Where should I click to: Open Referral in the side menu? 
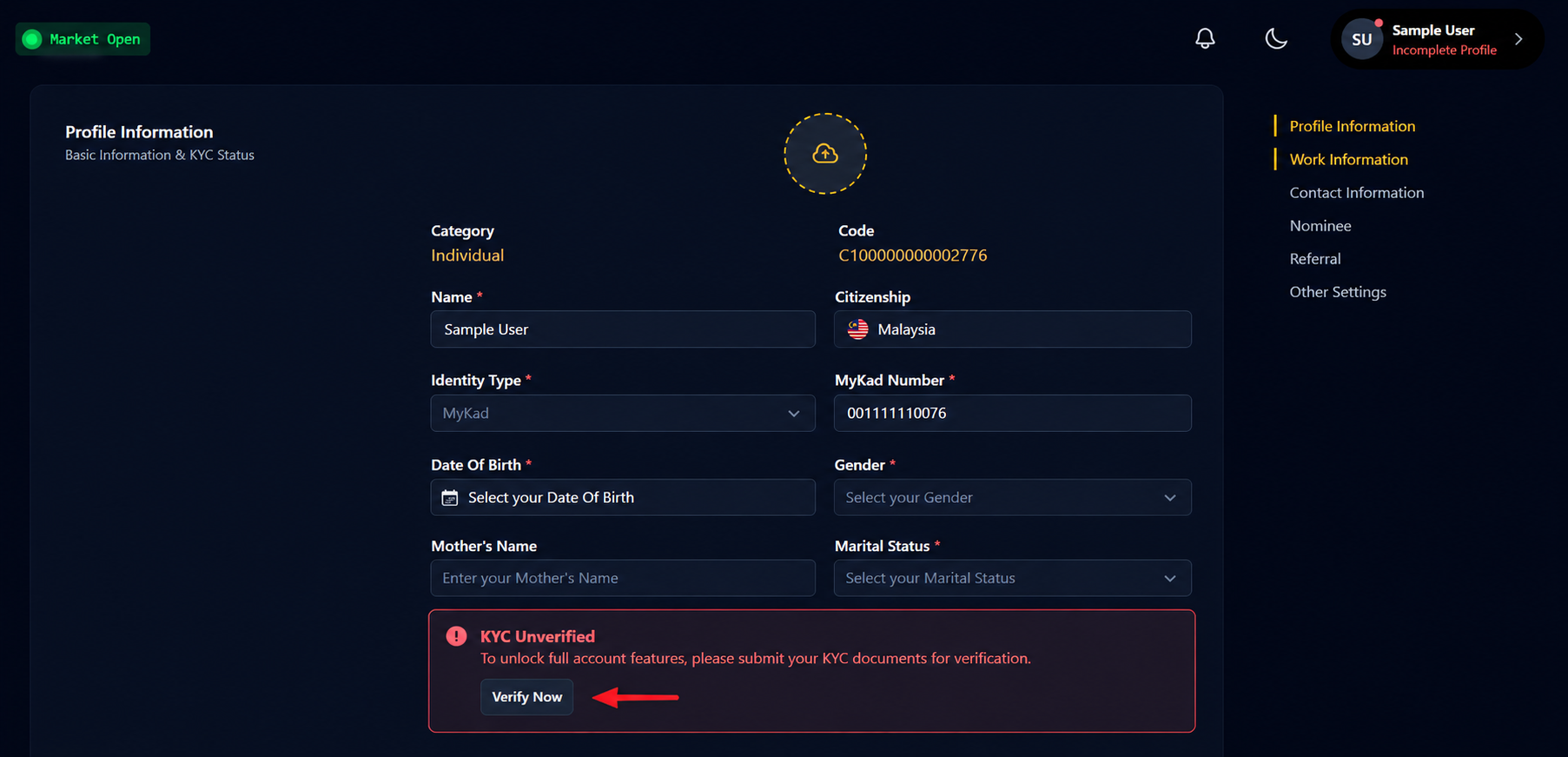click(x=1314, y=258)
